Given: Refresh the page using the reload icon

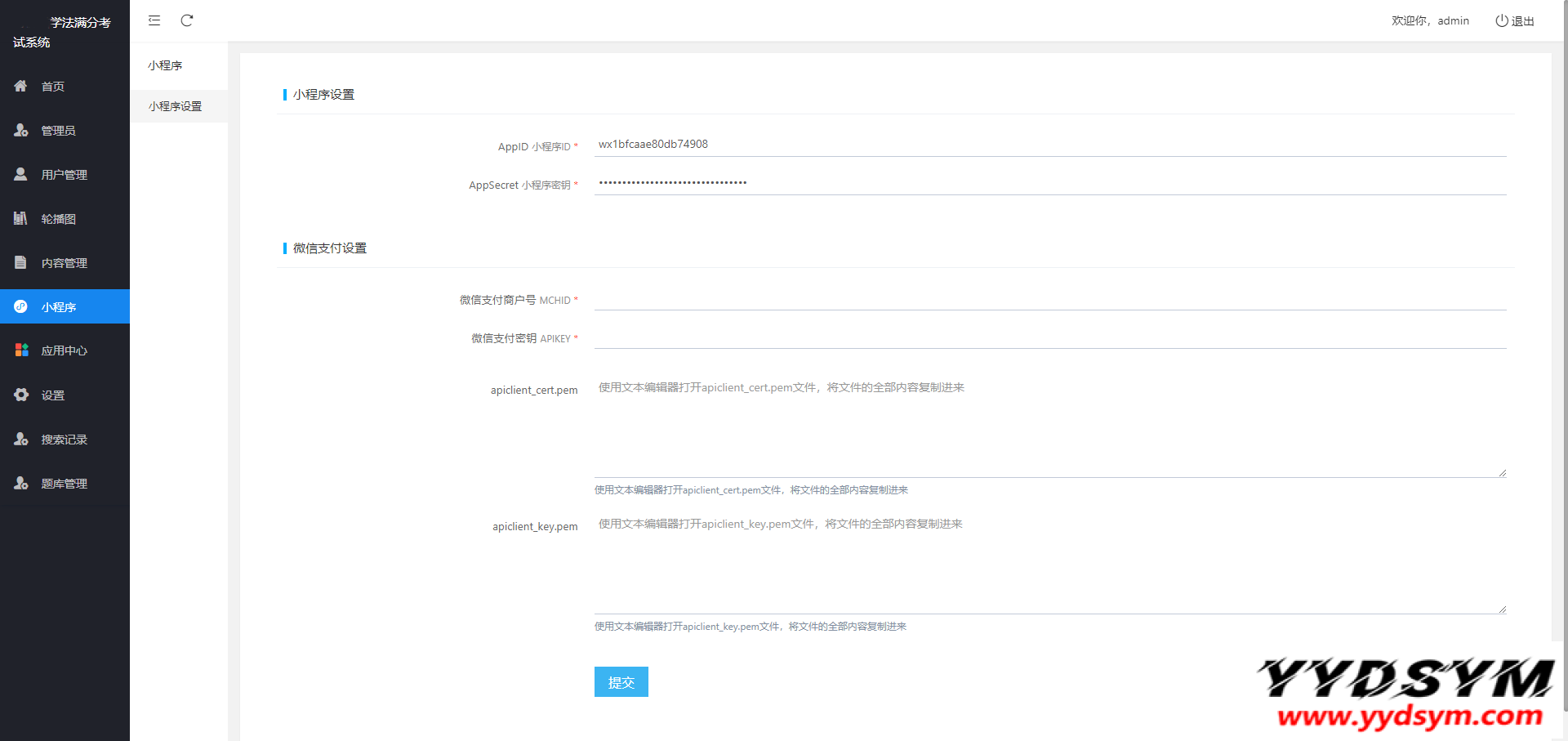Looking at the screenshot, I should [187, 20].
